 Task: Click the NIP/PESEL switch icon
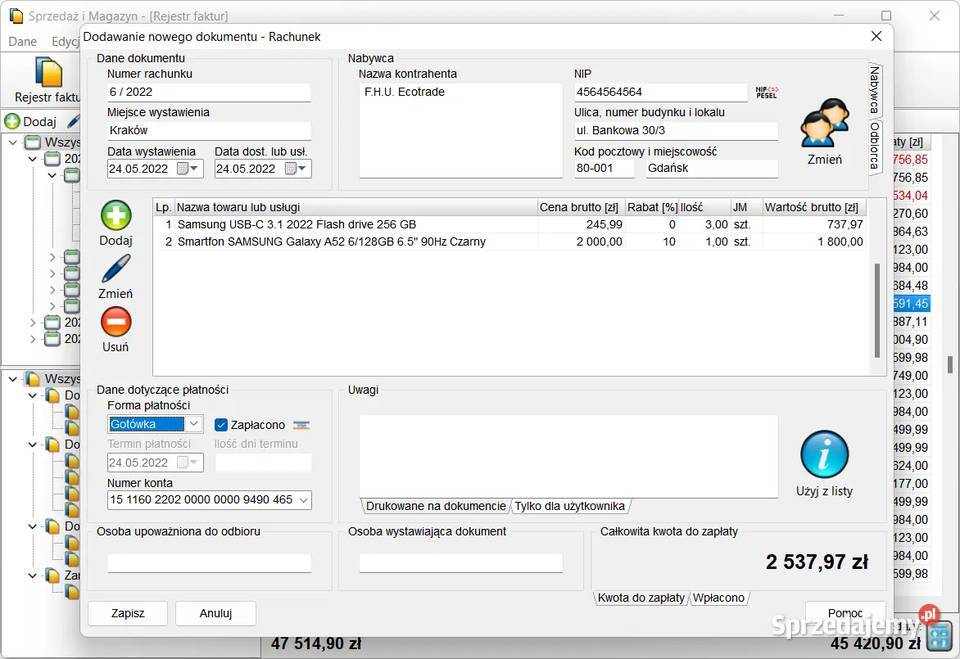pos(766,92)
